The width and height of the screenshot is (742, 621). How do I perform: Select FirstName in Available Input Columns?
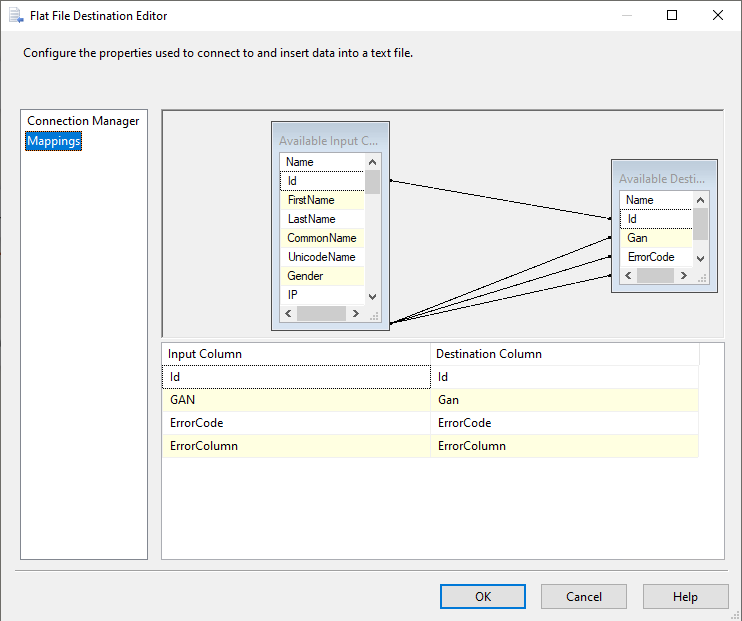322,200
